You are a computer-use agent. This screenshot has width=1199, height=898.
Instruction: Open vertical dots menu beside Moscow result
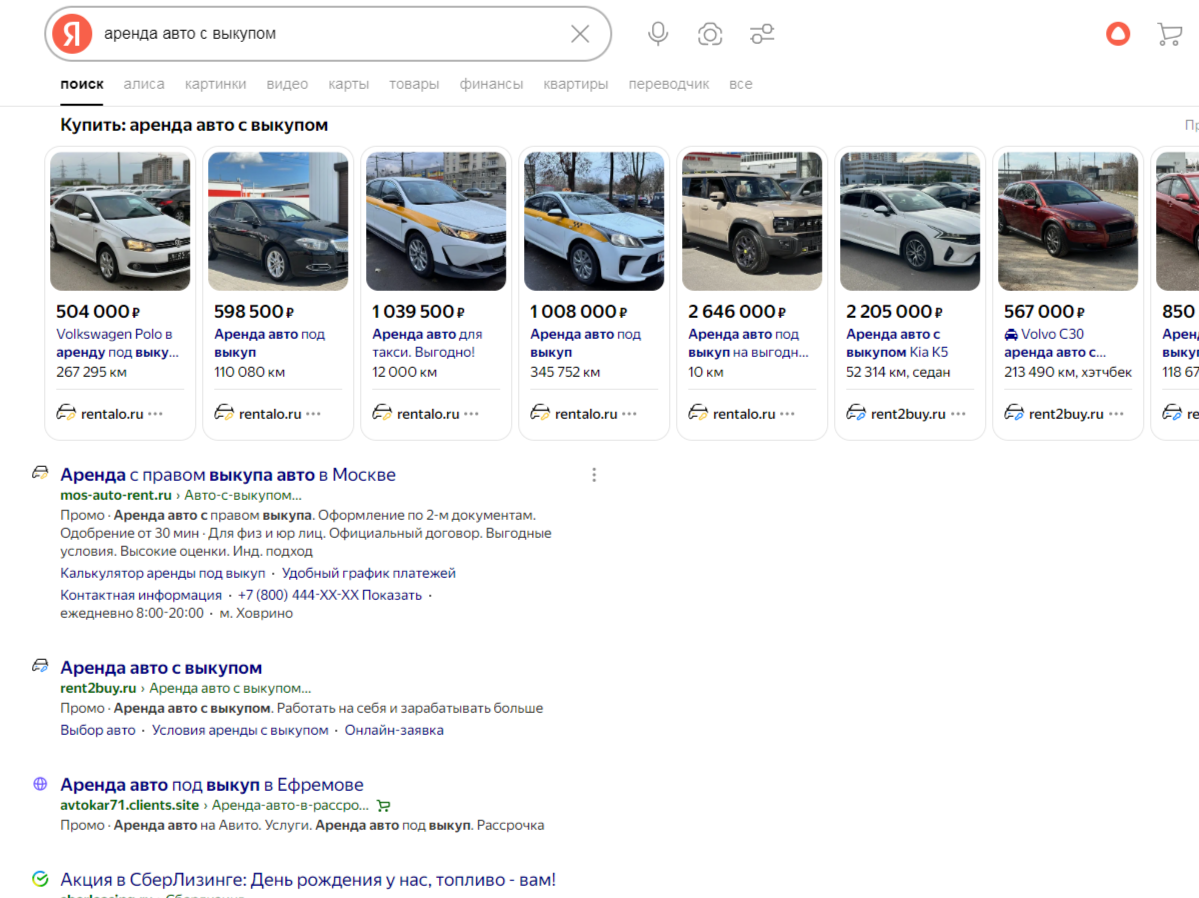[x=593, y=475]
